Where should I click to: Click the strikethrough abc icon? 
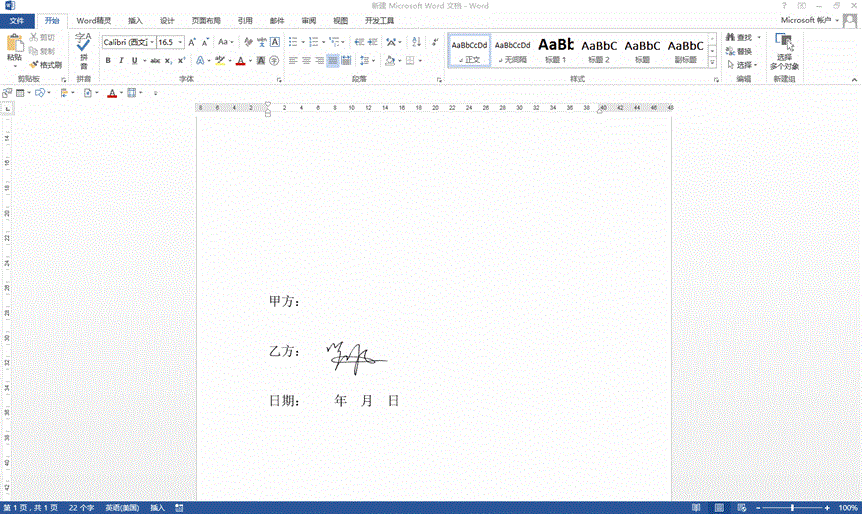click(154, 61)
